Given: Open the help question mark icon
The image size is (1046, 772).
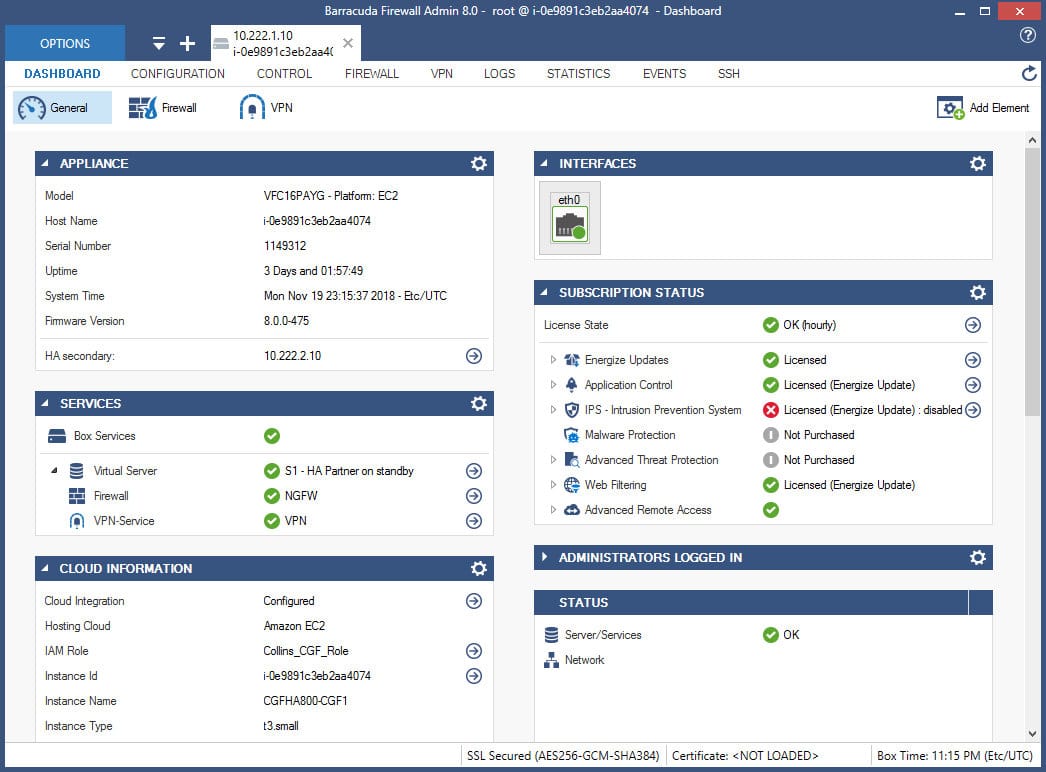Looking at the screenshot, I should click(x=1028, y=35).
